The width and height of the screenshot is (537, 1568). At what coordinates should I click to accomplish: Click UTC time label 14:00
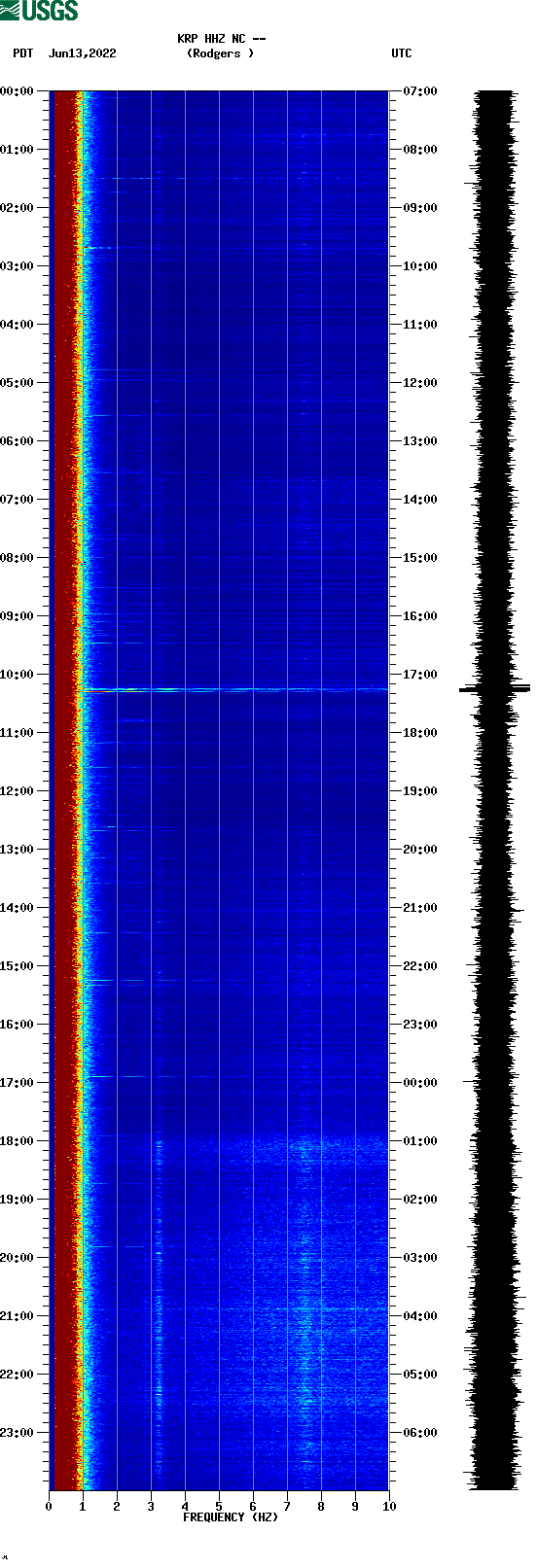(420, 500)
